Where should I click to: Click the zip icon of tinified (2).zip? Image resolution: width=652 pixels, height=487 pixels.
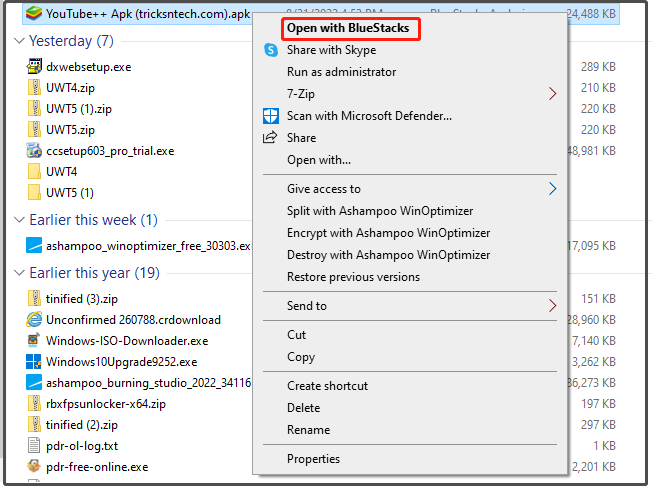click(x=34, y=424)
